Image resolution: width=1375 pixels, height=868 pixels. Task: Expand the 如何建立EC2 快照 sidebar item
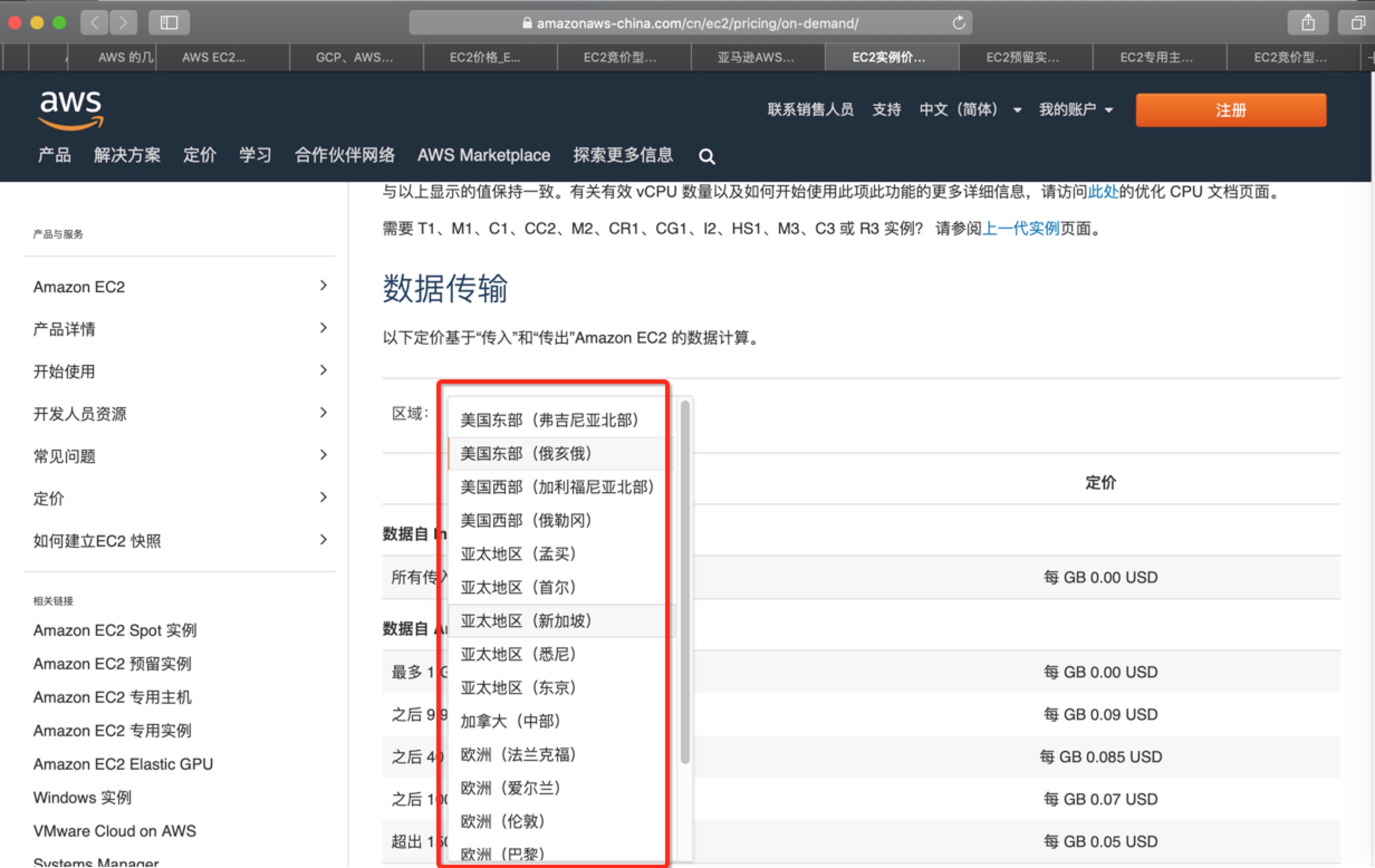180,540
